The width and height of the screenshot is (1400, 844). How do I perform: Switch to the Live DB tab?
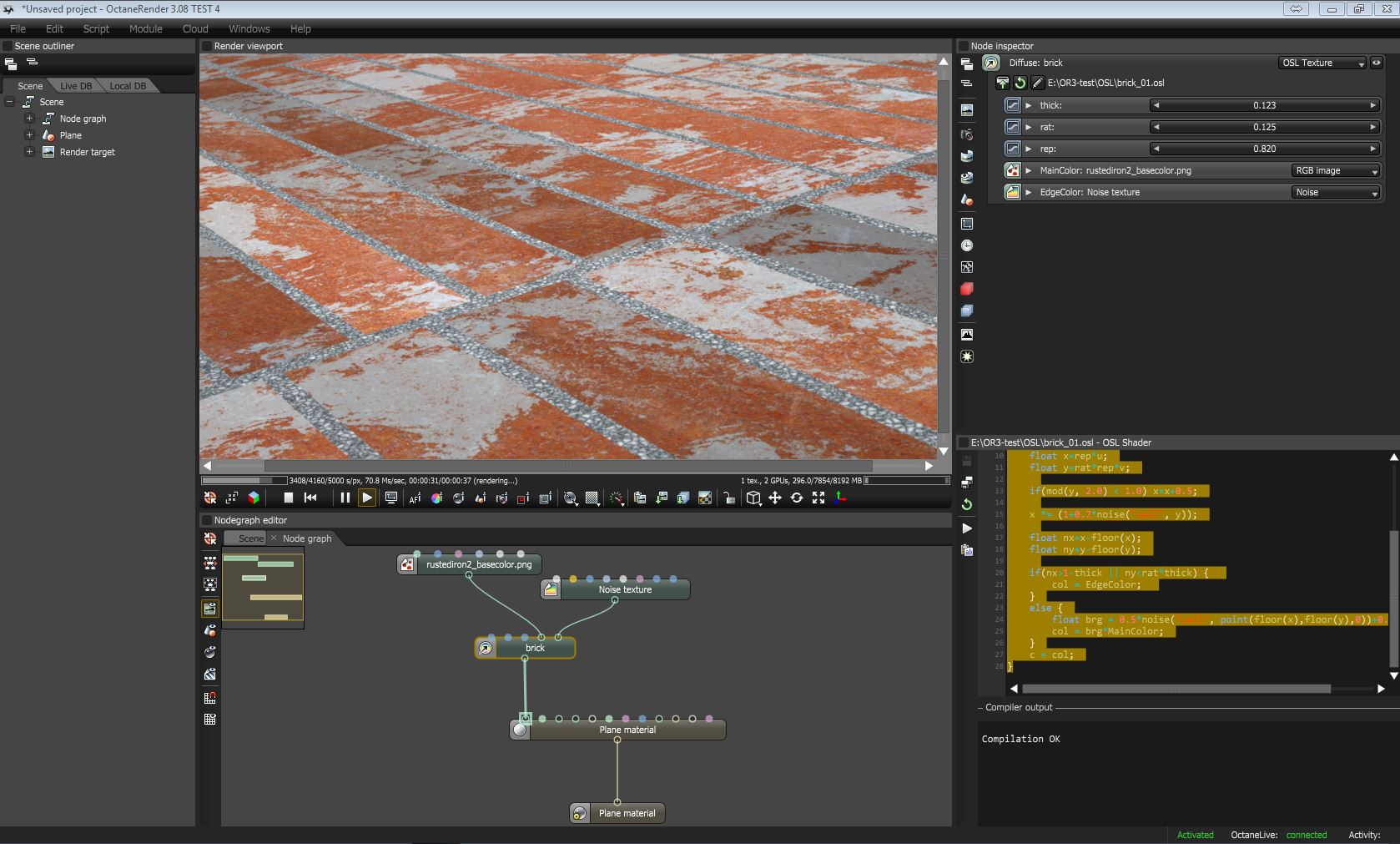(x=76, y=86)
